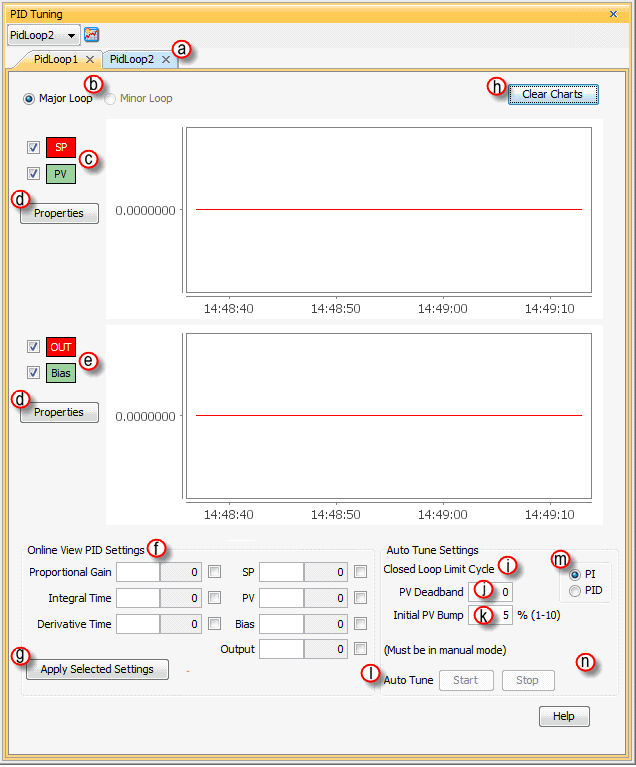The height and width of the screenshot is (767, 636).
Task: Close the PID Tuning panel
Action: (x=613, y=14)
